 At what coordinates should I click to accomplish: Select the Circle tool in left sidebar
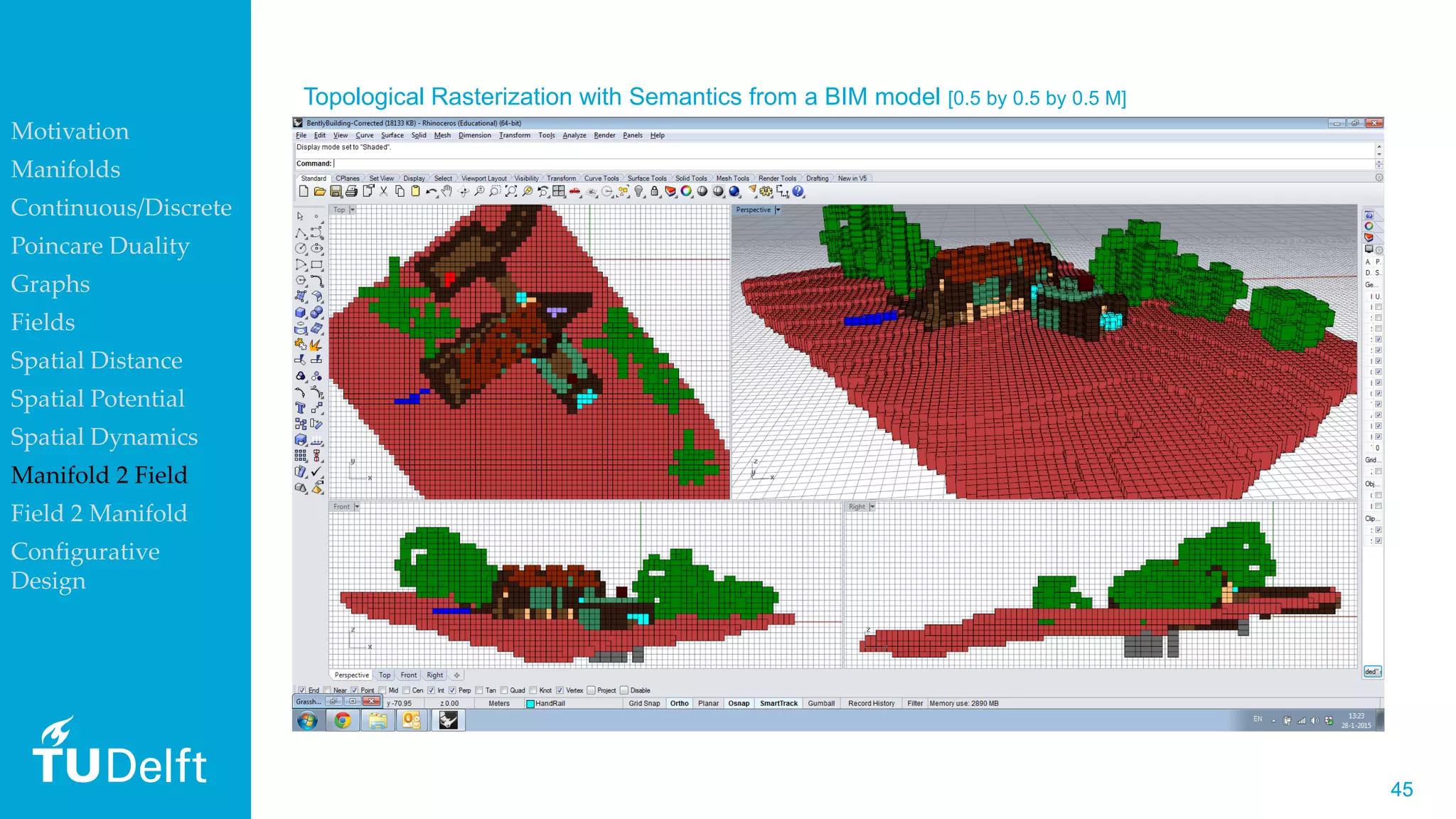[301, 248]
